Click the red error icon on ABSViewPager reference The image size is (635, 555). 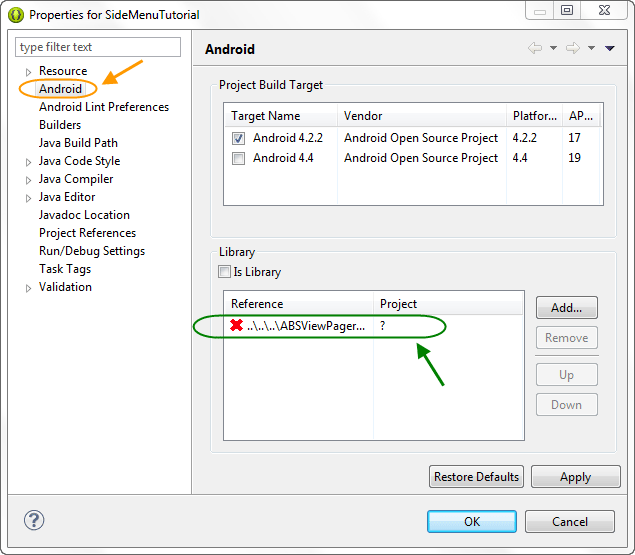pos(236,325)
